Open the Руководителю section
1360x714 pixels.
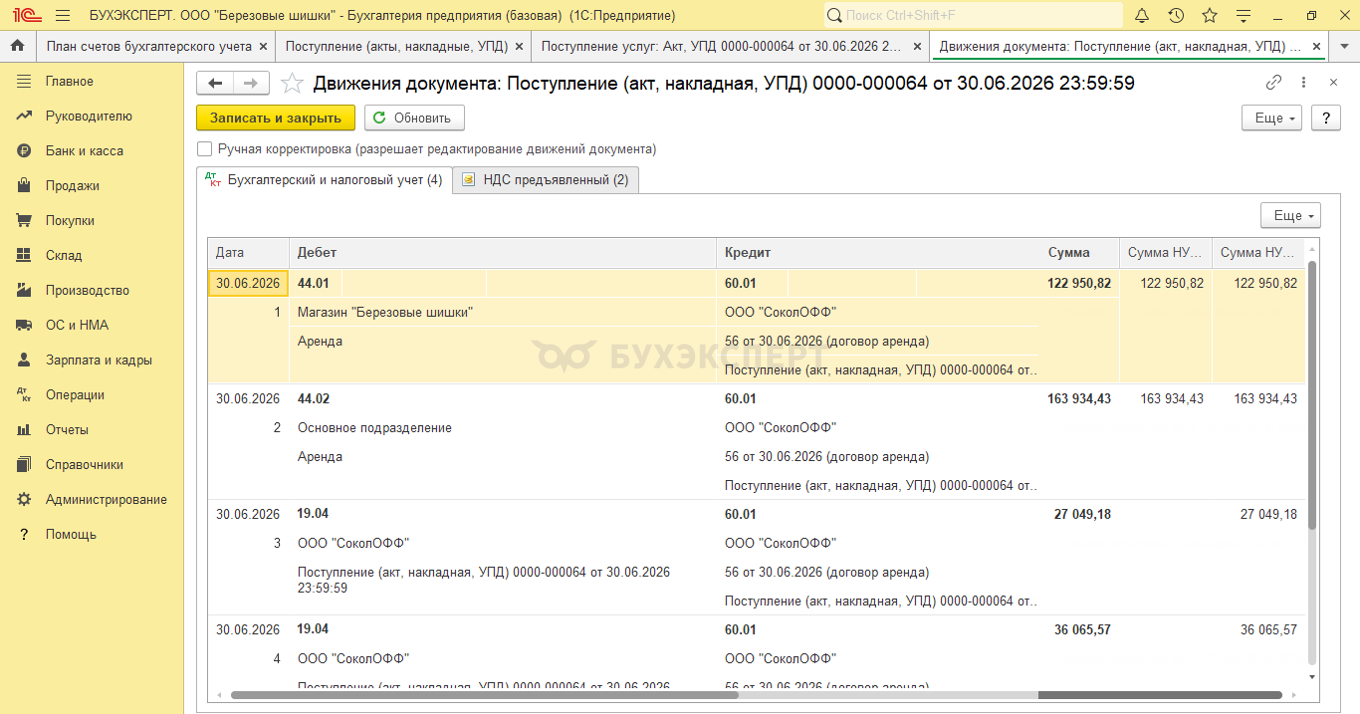tap(92, 116)
